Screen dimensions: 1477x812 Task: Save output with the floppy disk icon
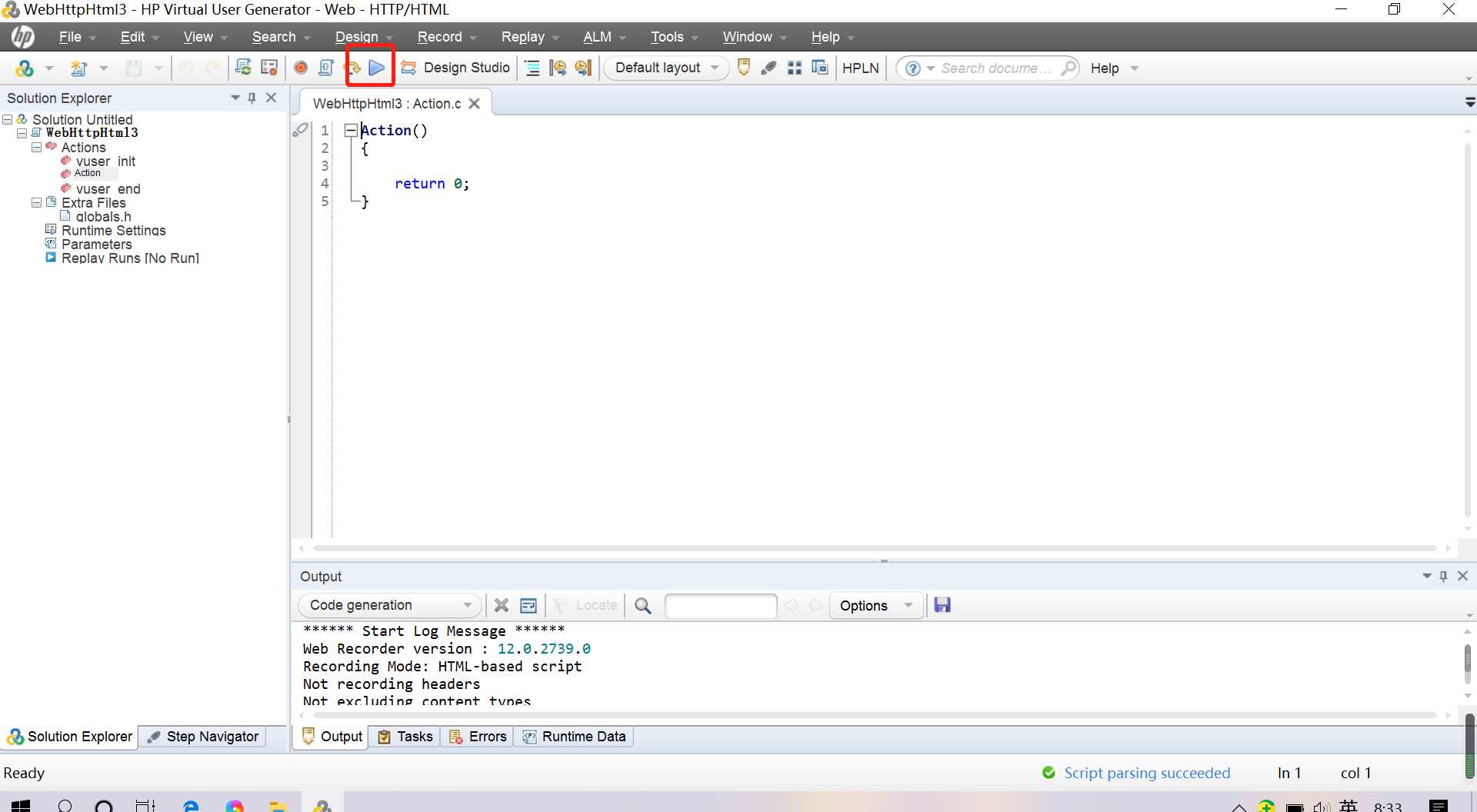pyautogui.click(x=942, y=605)
